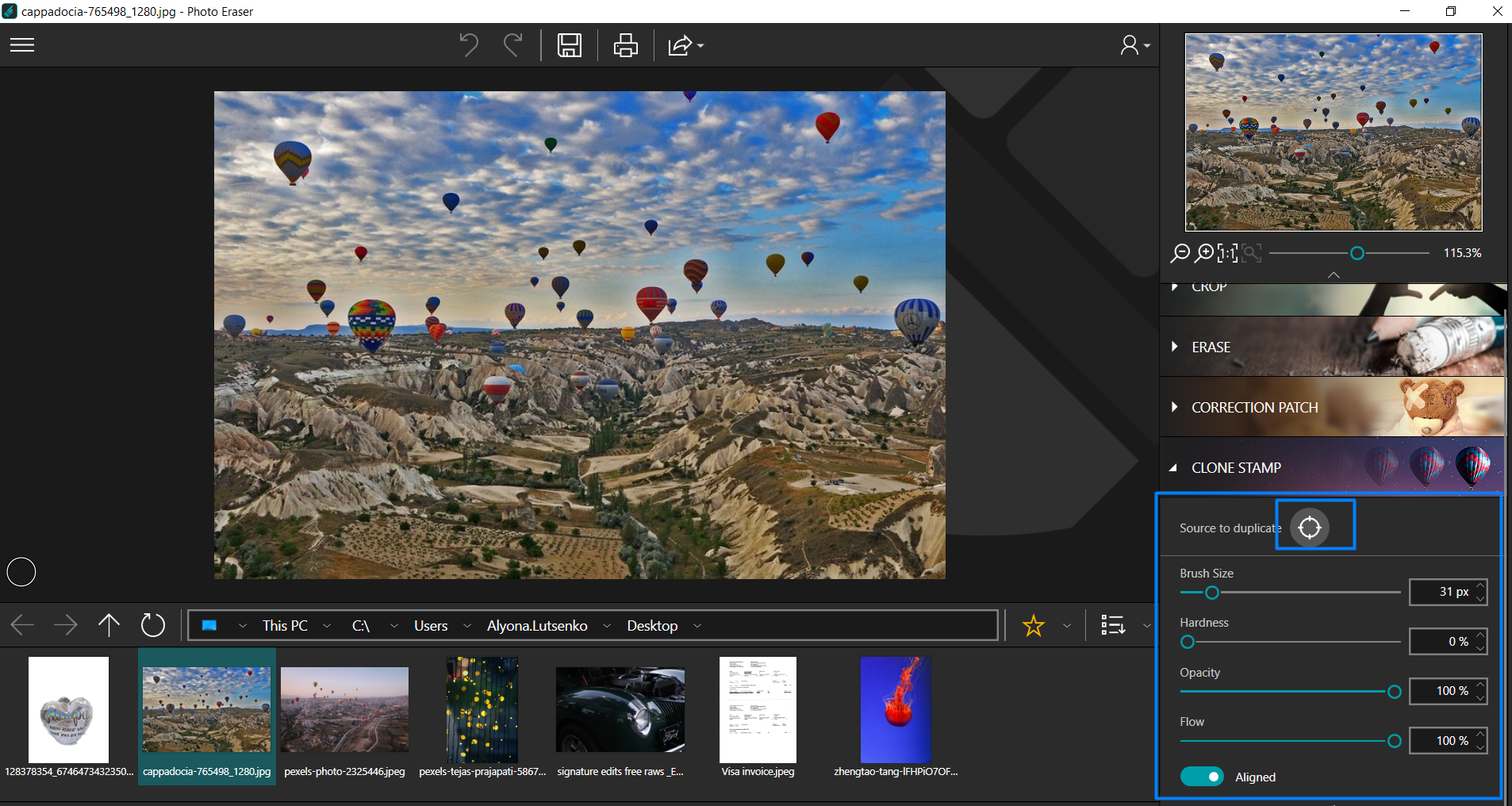This screenshot has height=806, width=1512.
Task: Click the 115.3% zoom value
Action: 1462,253
